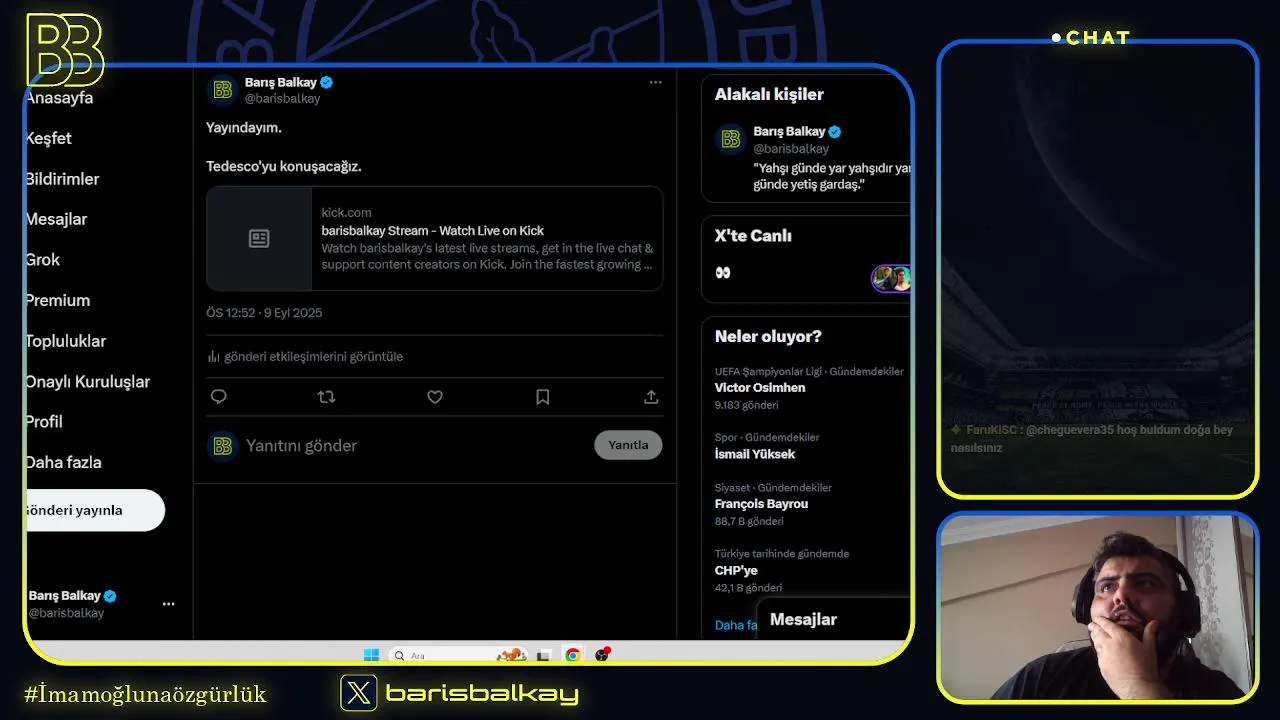Open Keşfet in the sidebar

(48, 138)
